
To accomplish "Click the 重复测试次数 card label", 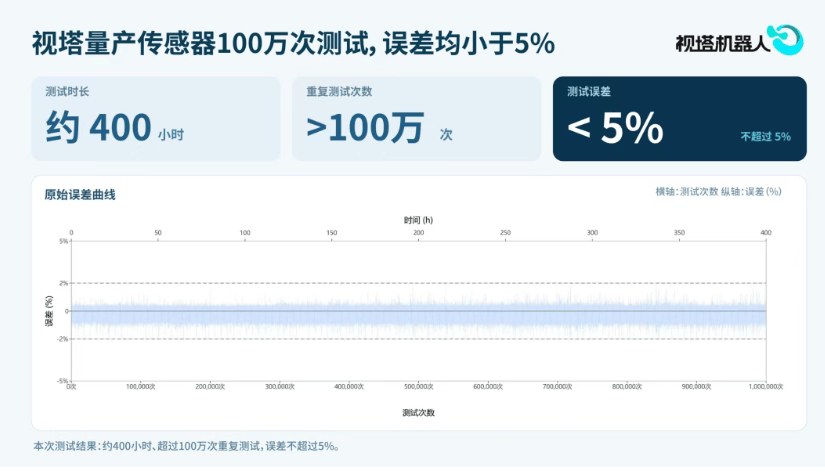I will [339, 92].
